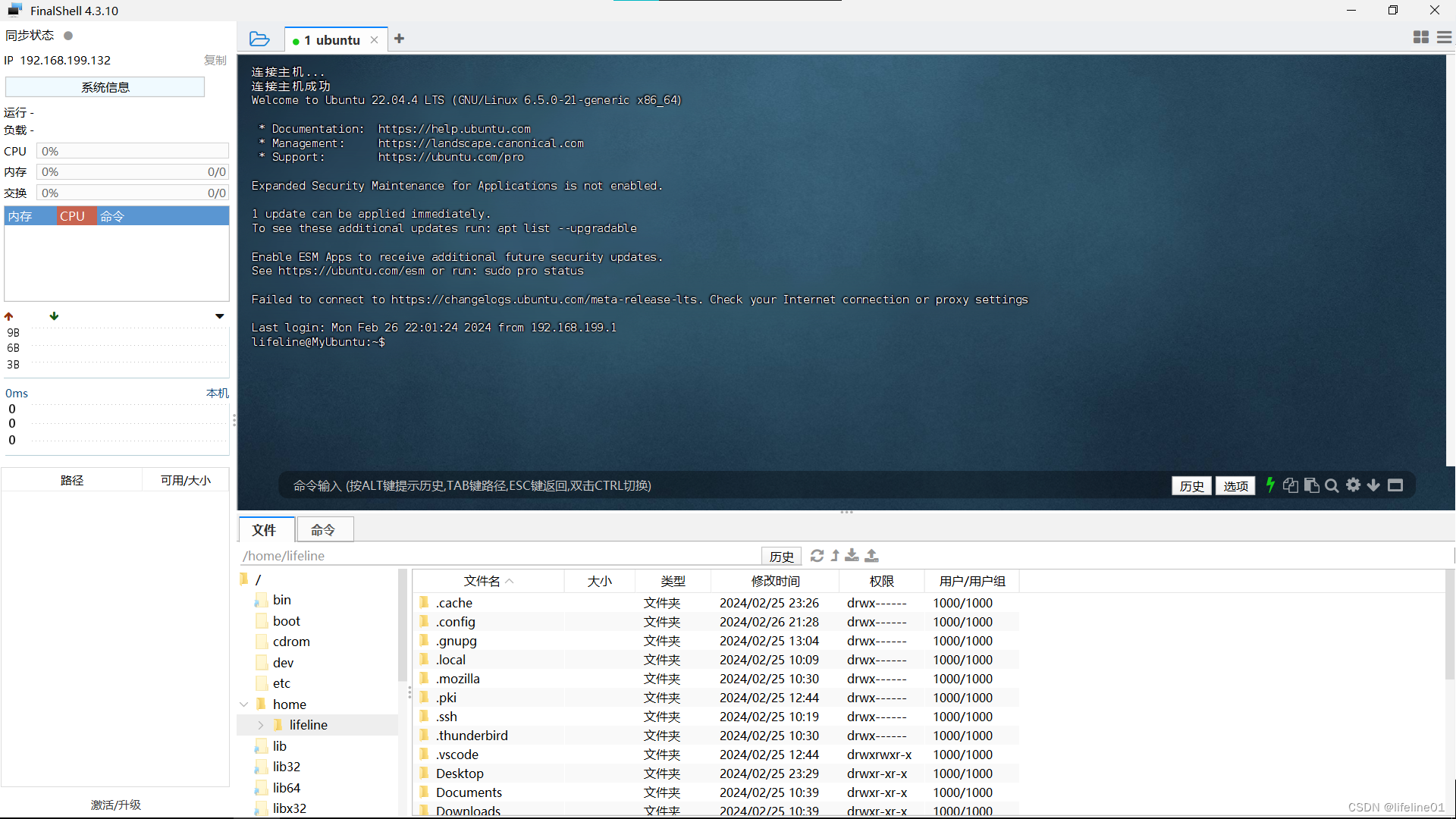Click the upload icon in file panel toolbar
The height and width of the screenshot is (819, 1456).
point(871,556)
